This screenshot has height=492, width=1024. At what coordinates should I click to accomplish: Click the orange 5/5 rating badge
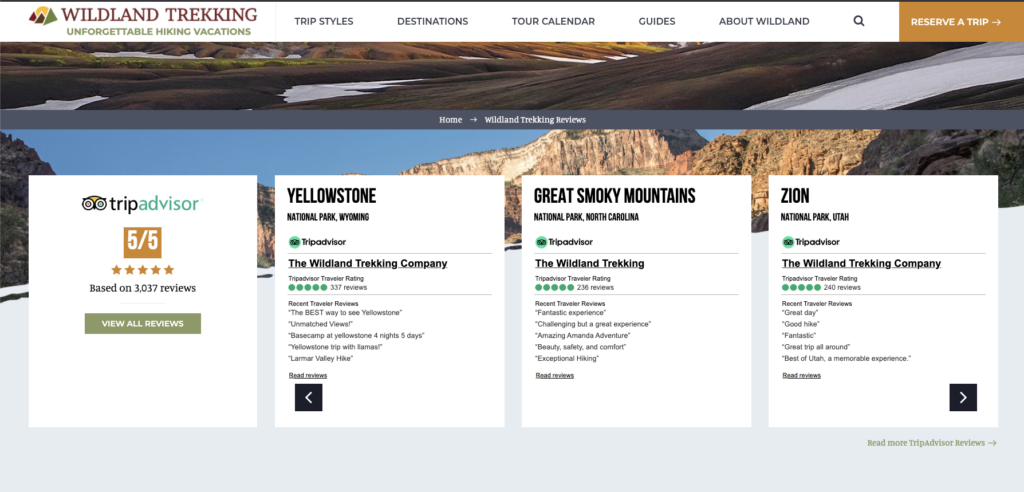142,242
